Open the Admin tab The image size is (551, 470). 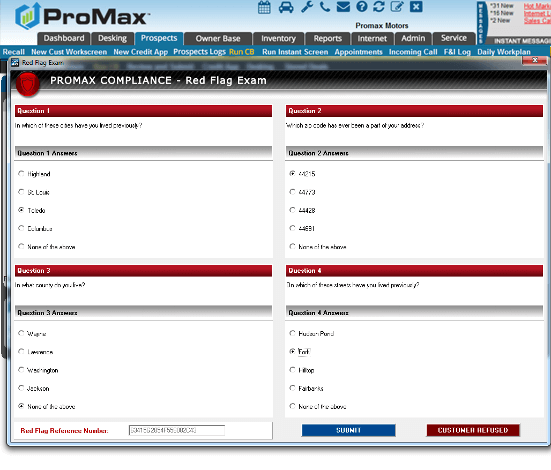point(413,38)
